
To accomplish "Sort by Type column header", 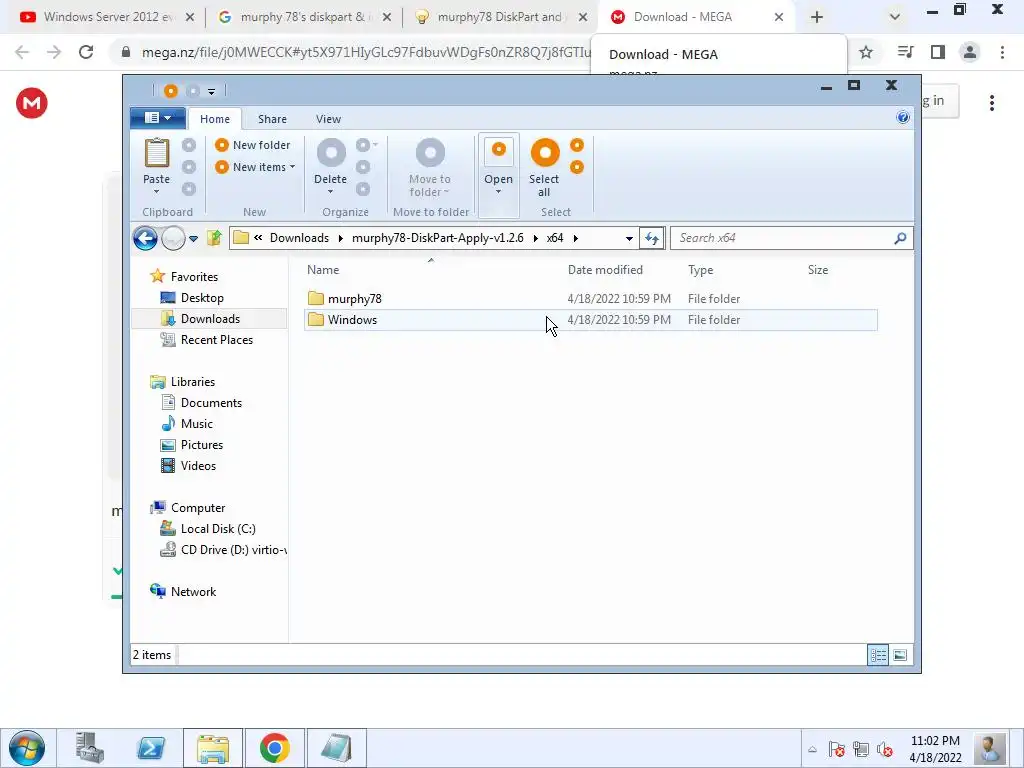I will (x=701, y=270).
